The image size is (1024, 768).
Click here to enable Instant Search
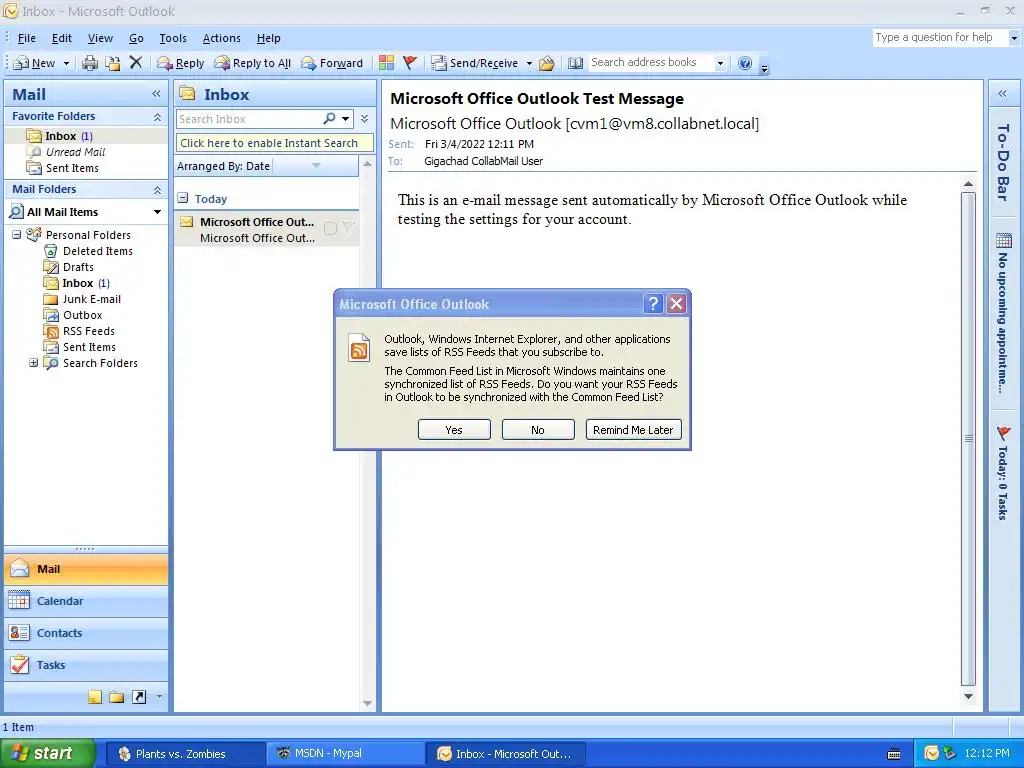click(274, 143)
